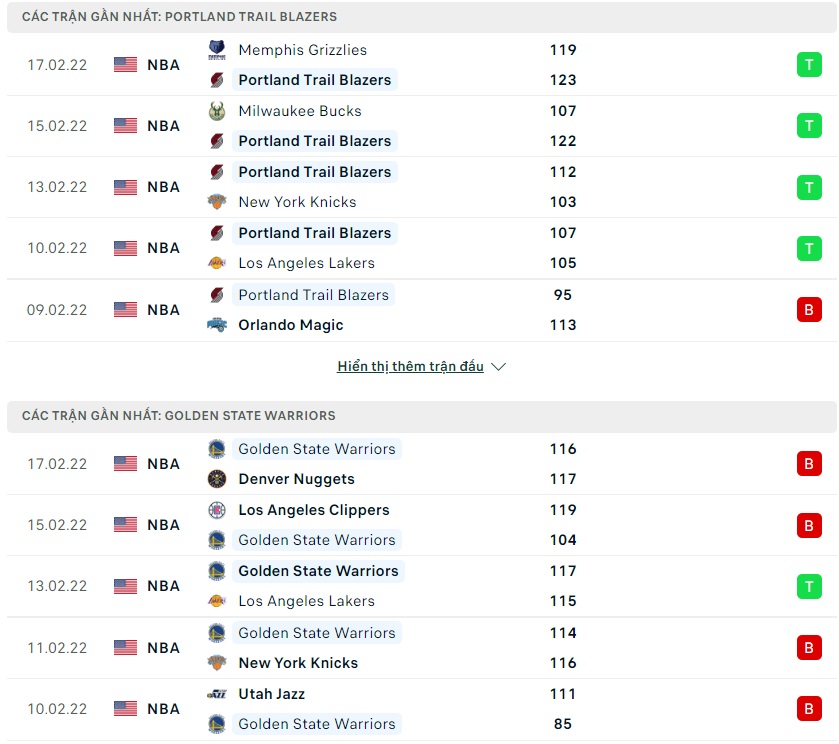Click the red B badge for the Utah Jazz game
839x744 pixels.
click(x=808, y=709)
